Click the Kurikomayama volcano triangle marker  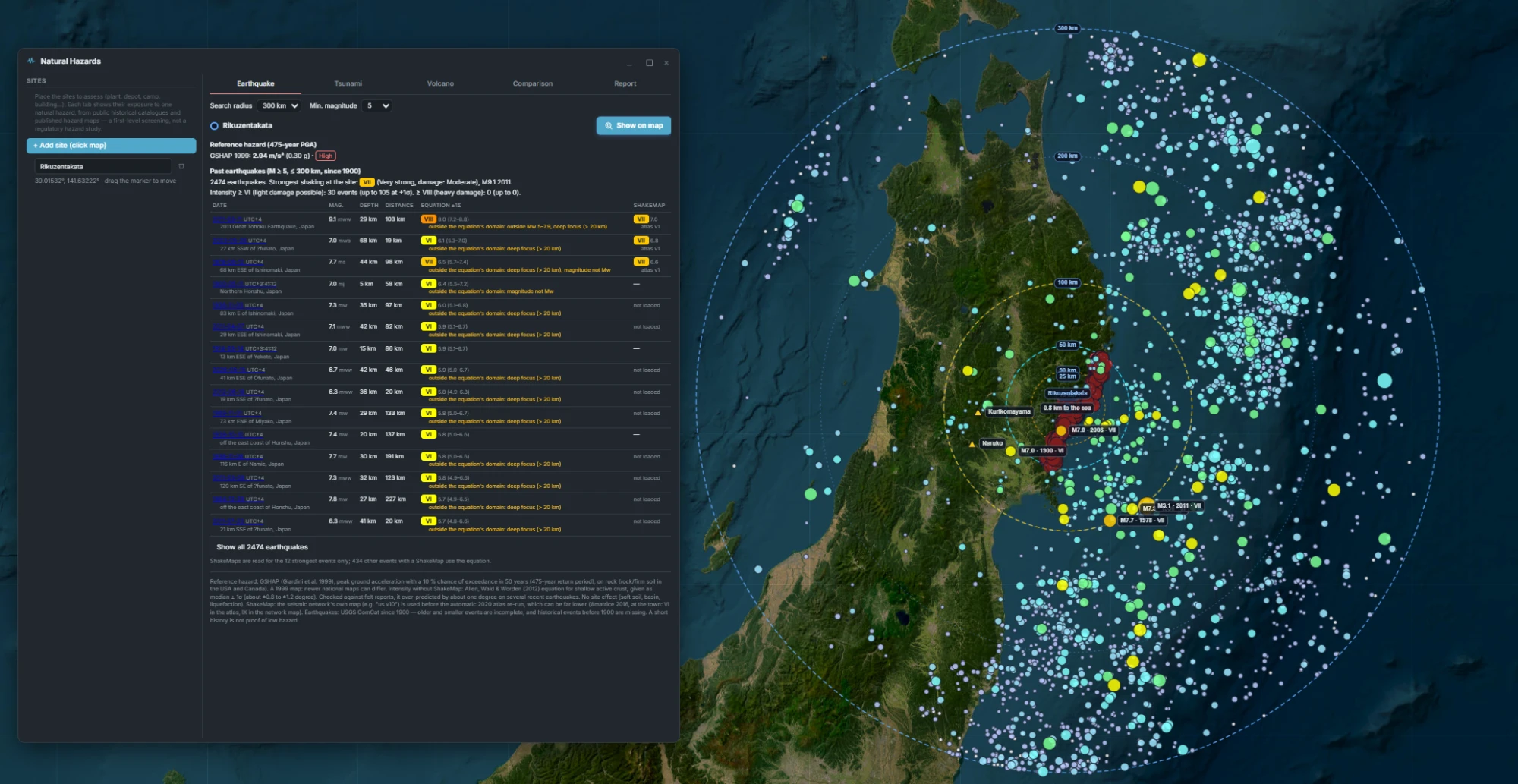tap(978, 412)
